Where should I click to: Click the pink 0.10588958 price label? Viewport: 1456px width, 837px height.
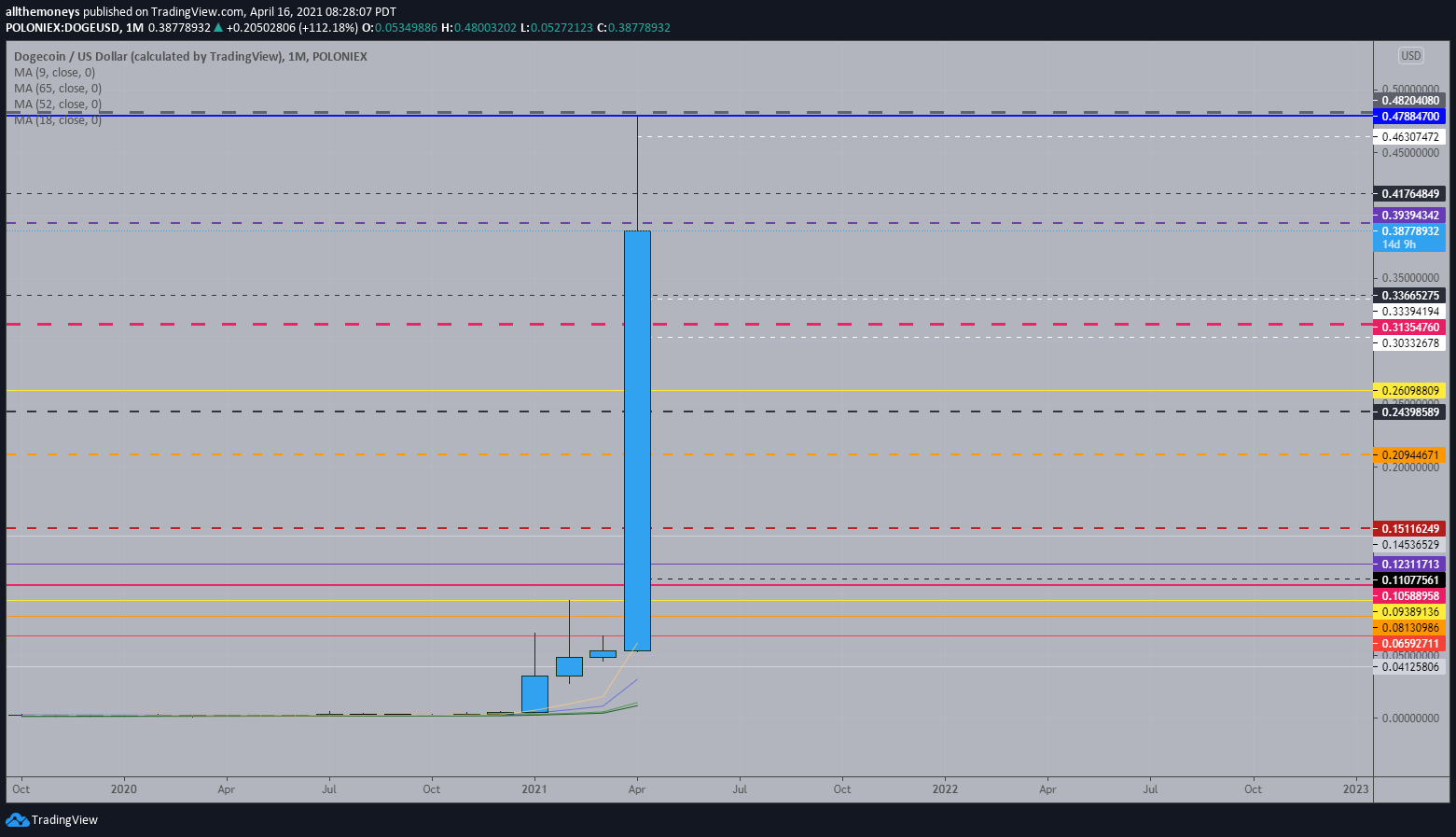[x=1409, y=596]
